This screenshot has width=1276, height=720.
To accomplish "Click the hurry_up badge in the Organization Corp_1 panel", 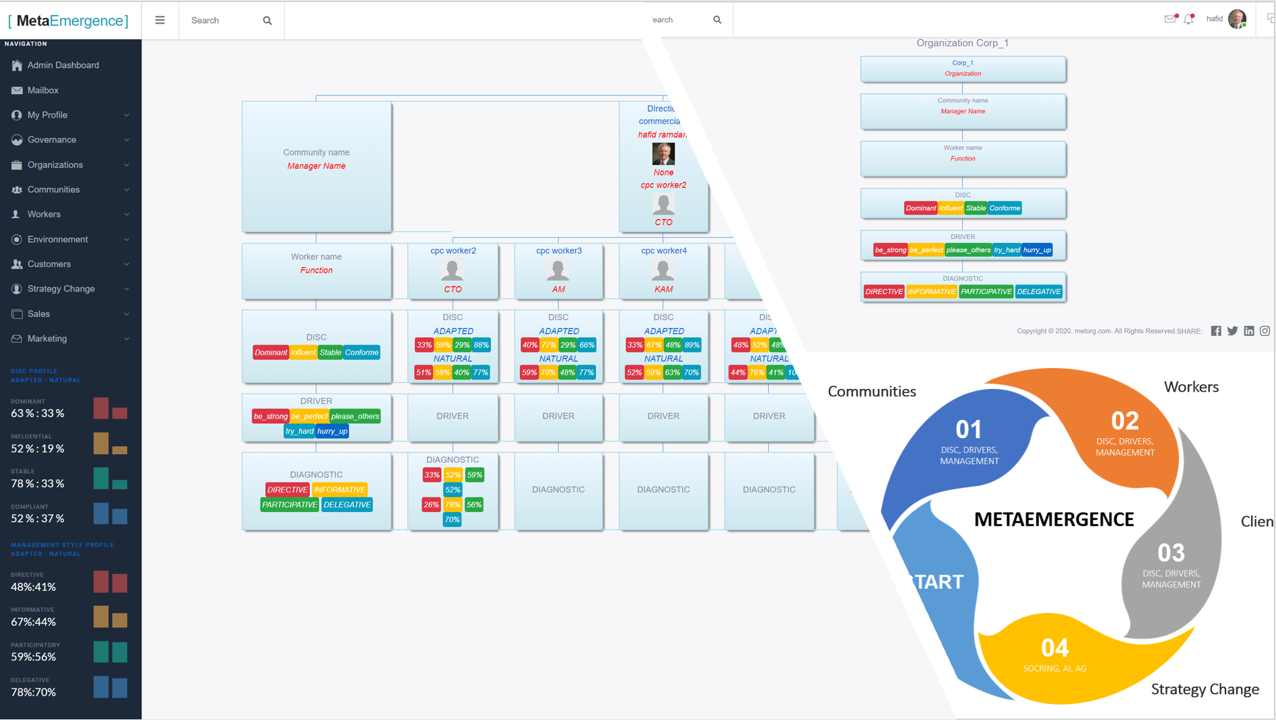I will [1037, 250].
